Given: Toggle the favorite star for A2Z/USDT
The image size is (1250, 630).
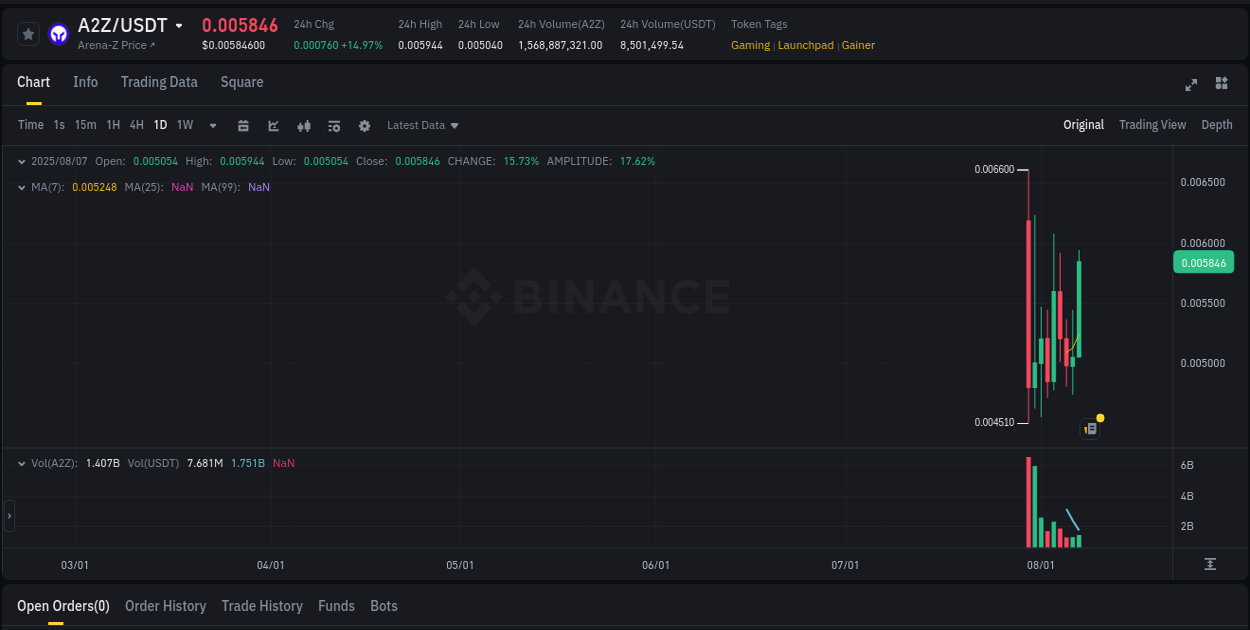Looking at the screenshot, I should pos(28,33).
